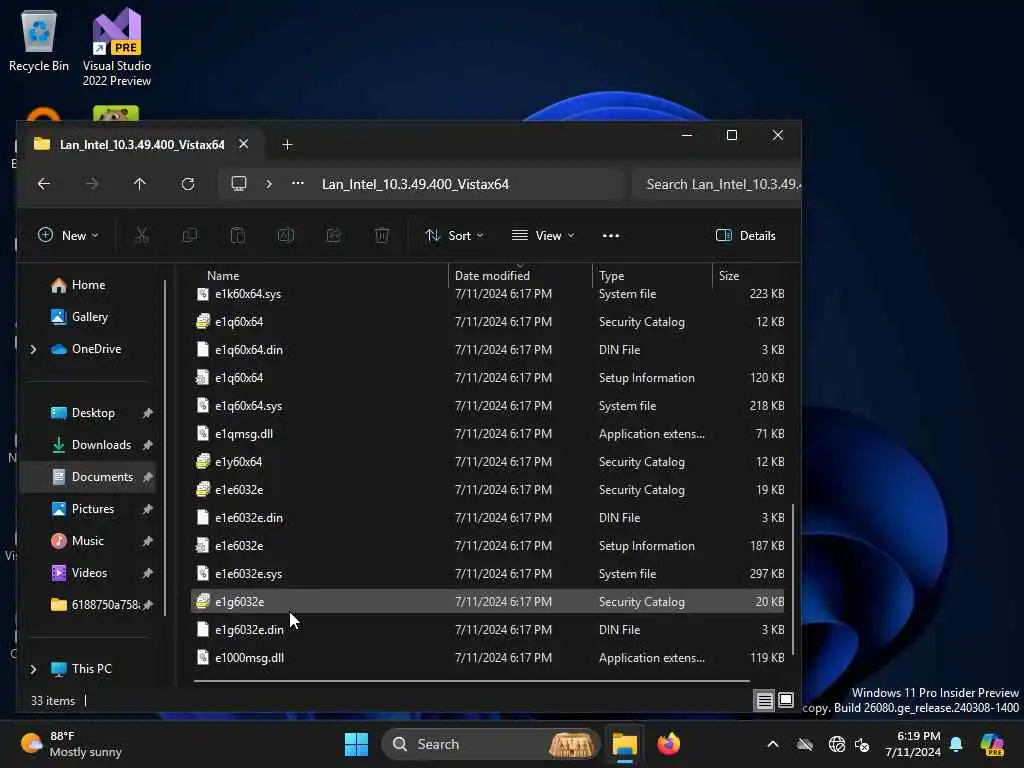This screenshot has height=768, width=1024.
Task: Select the e1k60x64.sys file
Action: tap(248, 294)
